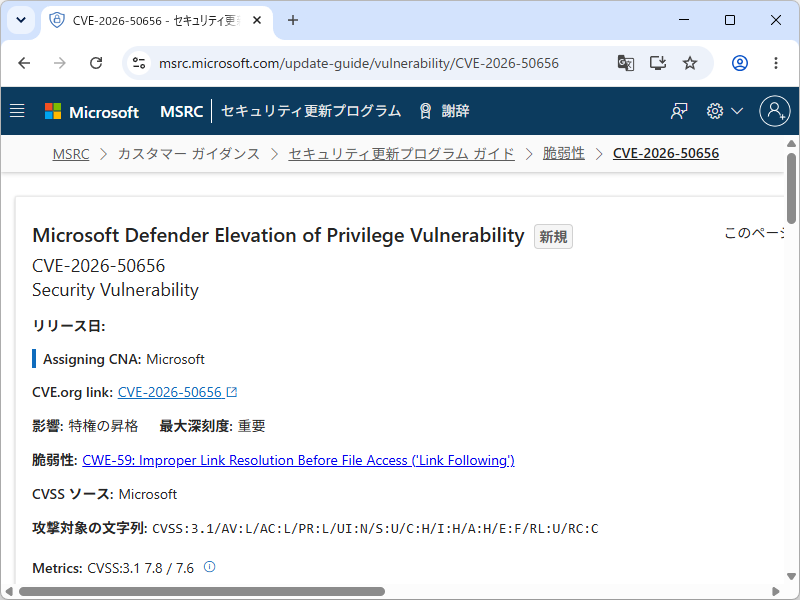The image size is (800, 600).
Task: Translate this page icon
Action: click(626, 63)
